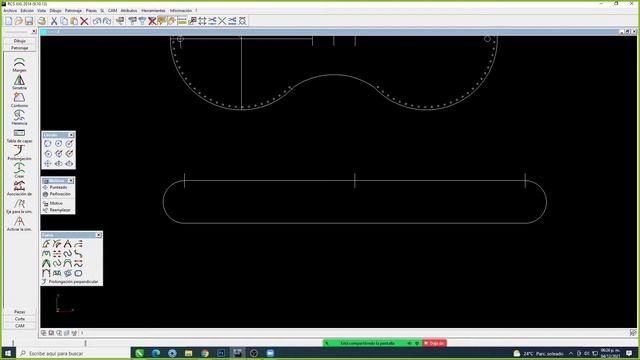This screenshot has width=640, height=360.
Task: Click first curve tool in Curva palette
Action: coord(46,244)
